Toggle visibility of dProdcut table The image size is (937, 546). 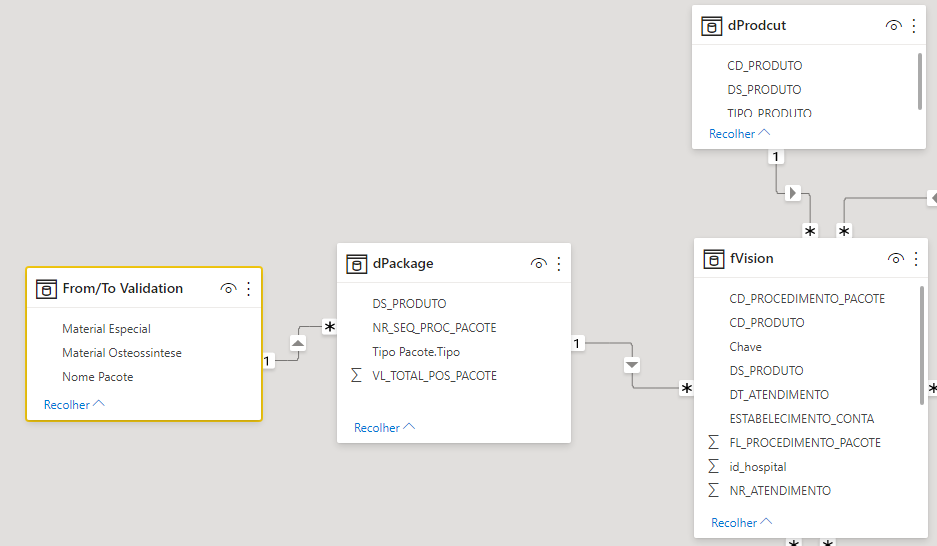click(893, 26)
